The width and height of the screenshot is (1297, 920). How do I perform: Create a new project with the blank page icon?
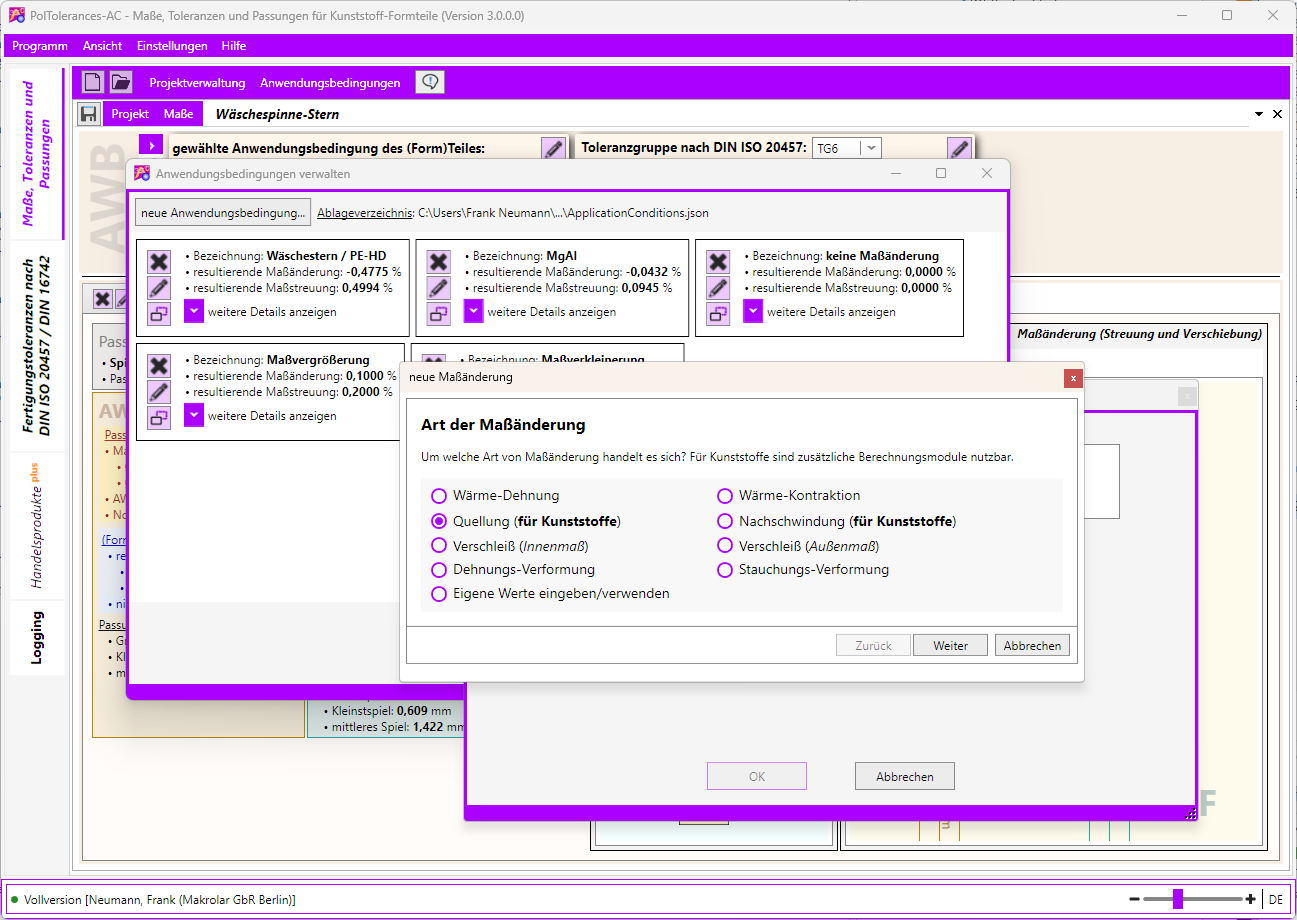tap(92, 82)
